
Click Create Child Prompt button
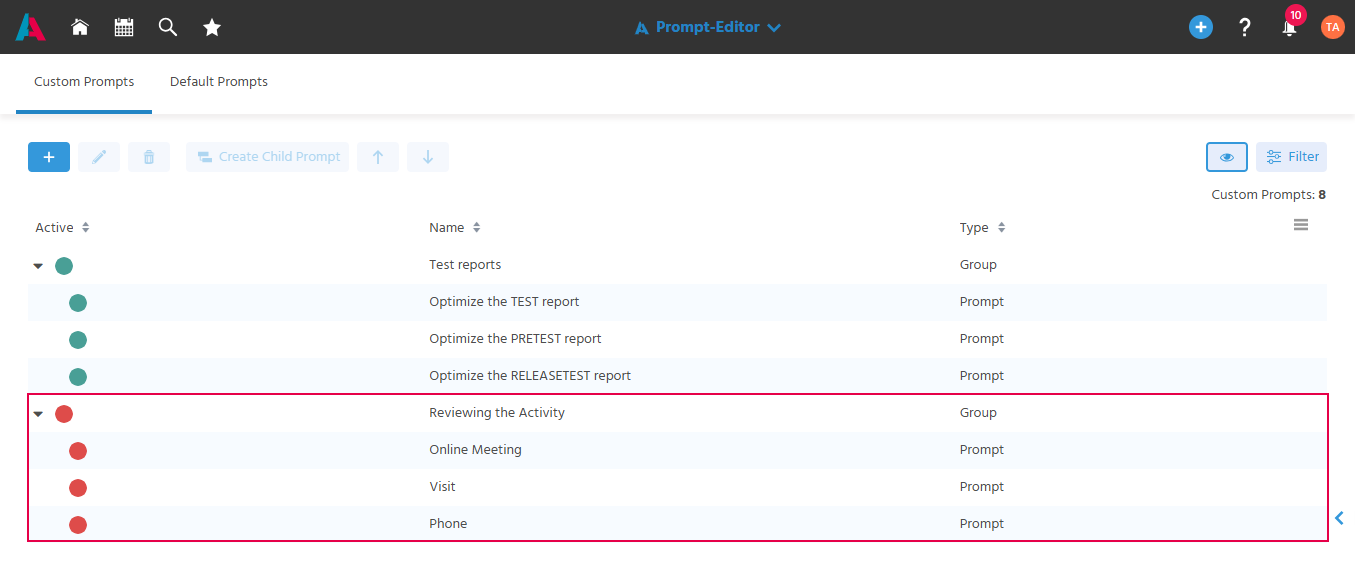point(267,157)
